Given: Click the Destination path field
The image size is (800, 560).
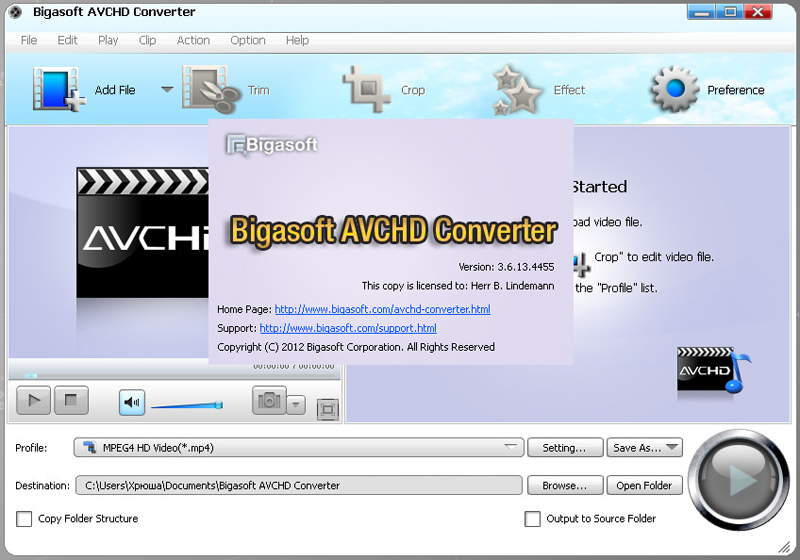Looking at the screenshot, I should [299, 486].
